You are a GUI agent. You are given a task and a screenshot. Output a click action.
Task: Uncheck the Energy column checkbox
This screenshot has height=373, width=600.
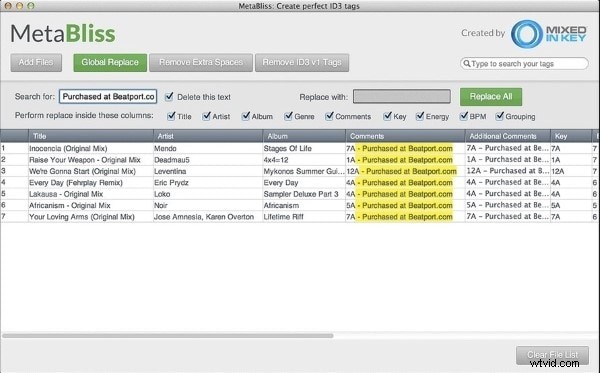click(x=420, y=116)
